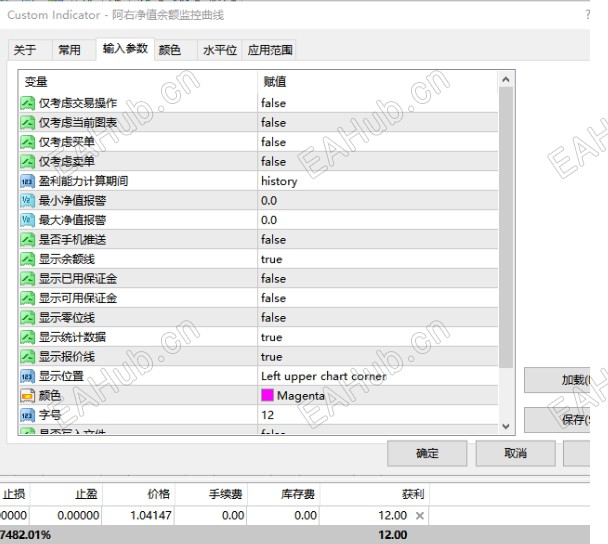This screenshot has width=608, height=544.
Task: Click the icon beside 是否手机推送
Action: pos(28,240)
